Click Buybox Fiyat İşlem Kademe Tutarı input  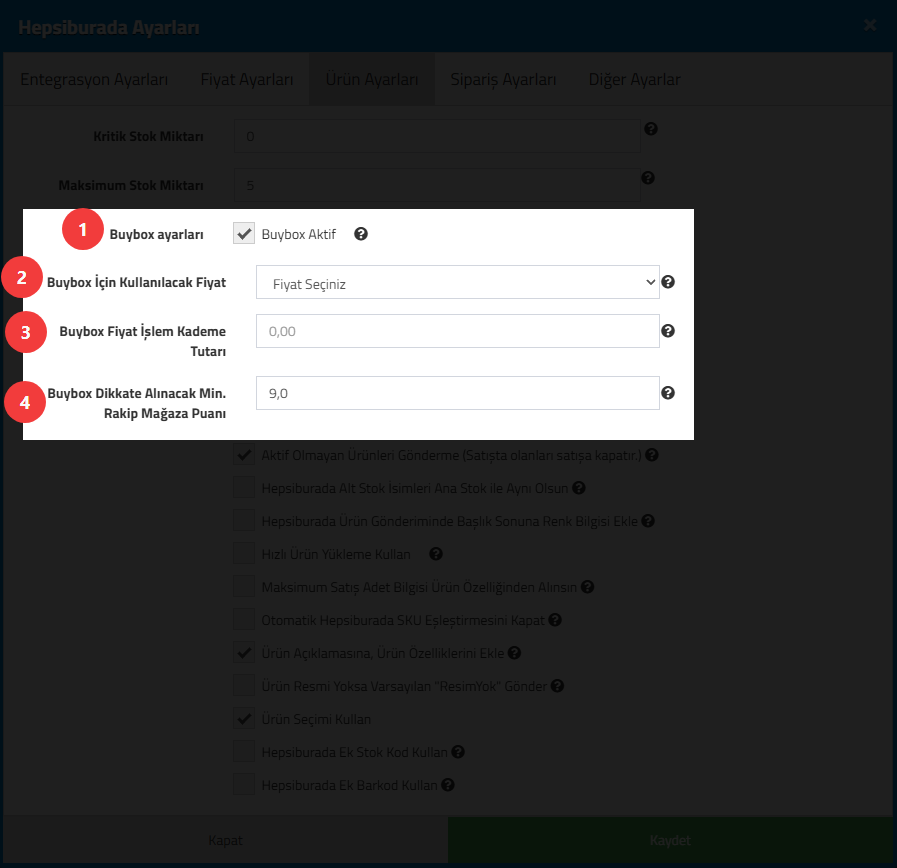[x=458, y=331]
